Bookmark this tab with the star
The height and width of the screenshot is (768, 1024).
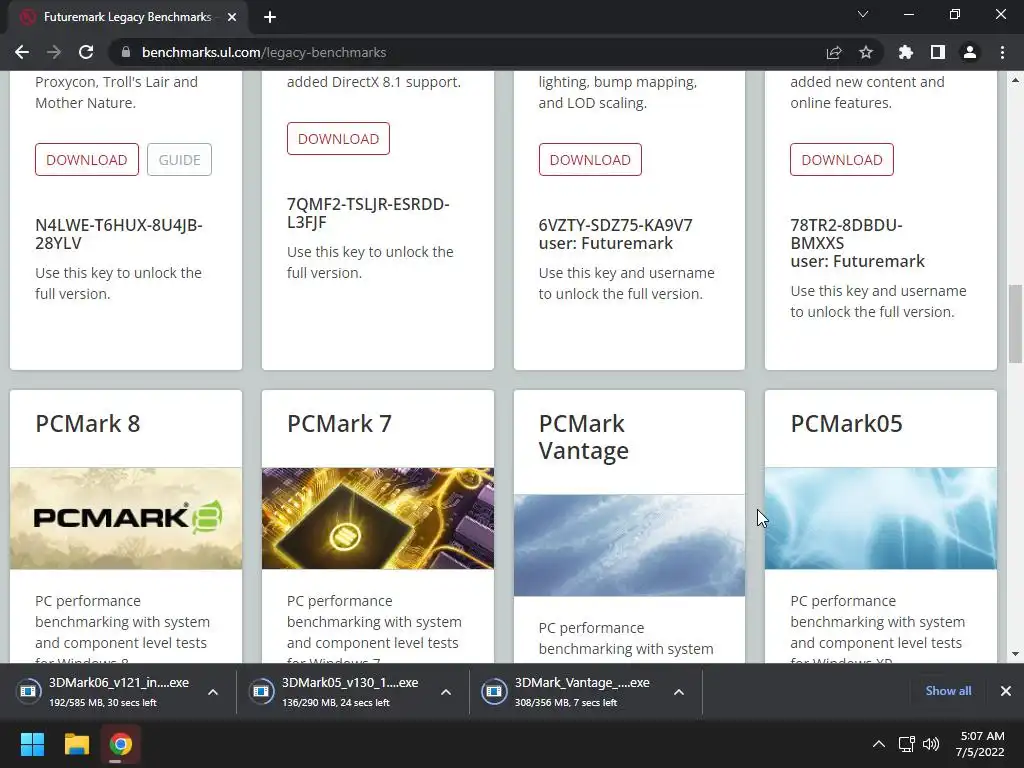pos(866,52)
